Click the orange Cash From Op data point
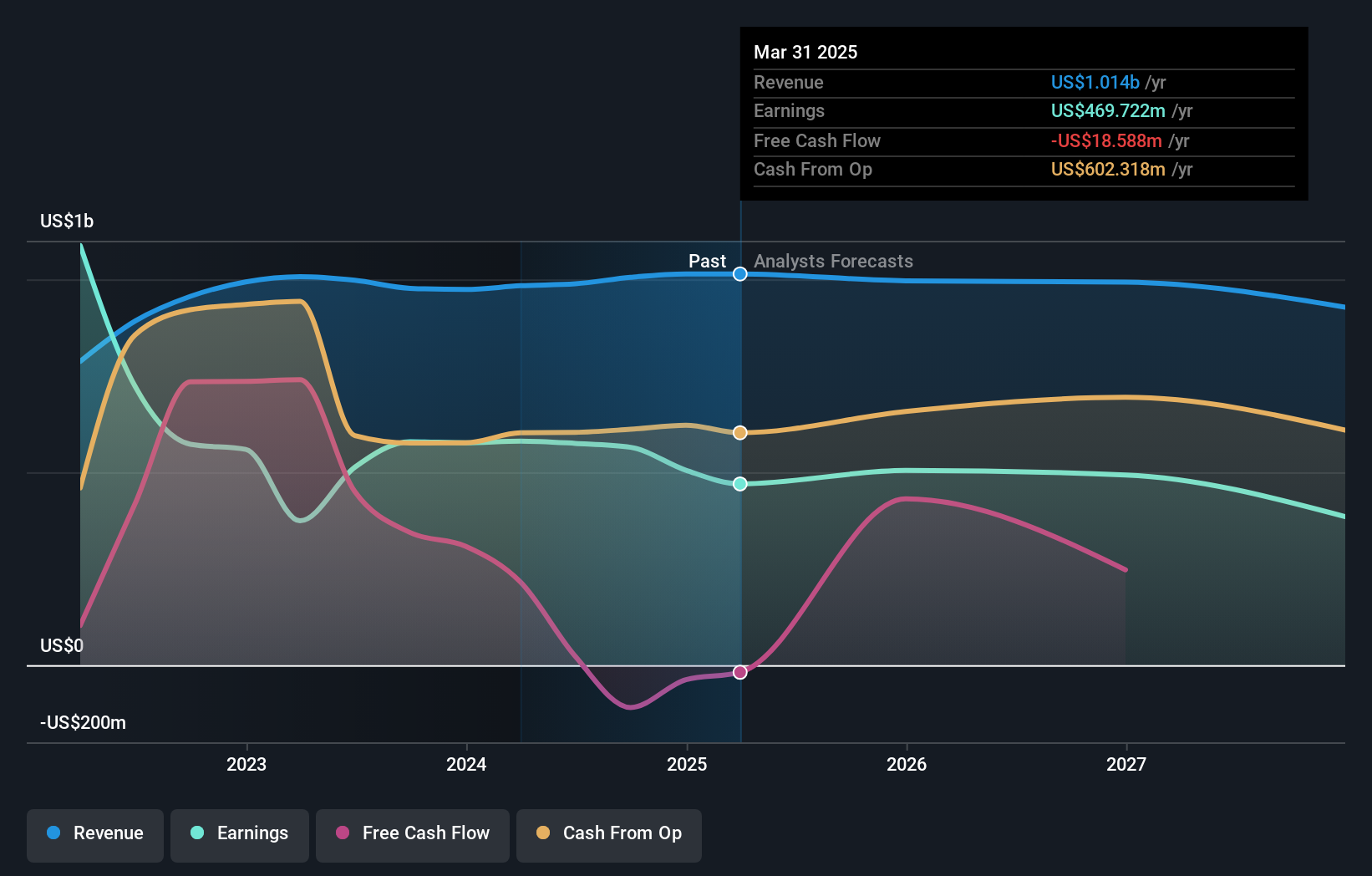This screenshot has height=876, width=1372. pyautogui.click(x=740, y=433)
